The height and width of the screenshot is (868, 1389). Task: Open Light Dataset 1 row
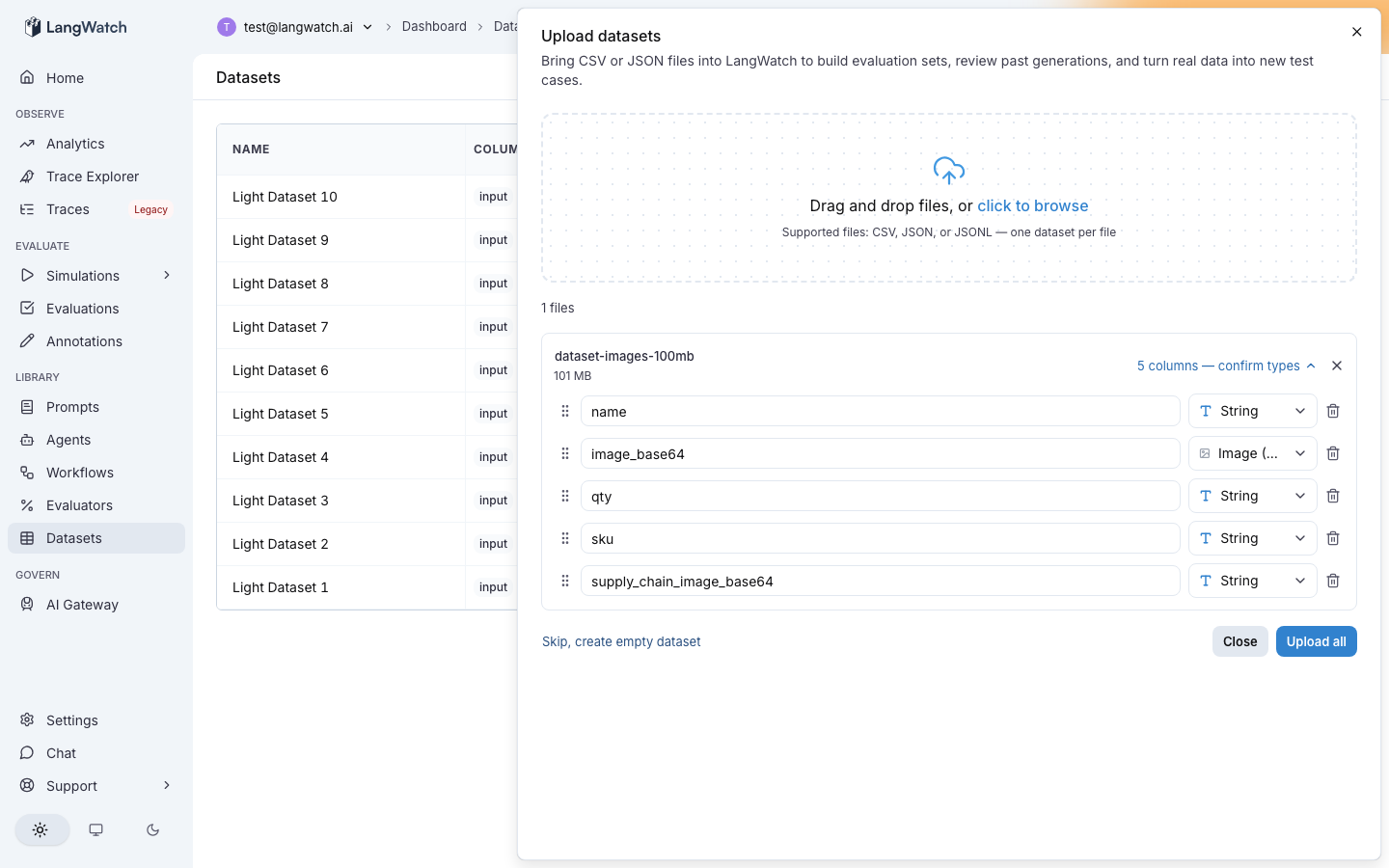pyautogui.click(x=368, y=587)
